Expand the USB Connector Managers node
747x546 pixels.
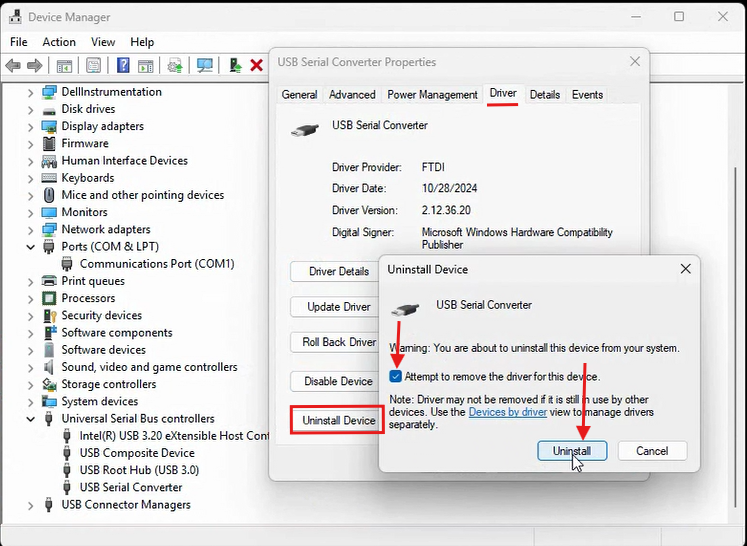tap(31, 505)
